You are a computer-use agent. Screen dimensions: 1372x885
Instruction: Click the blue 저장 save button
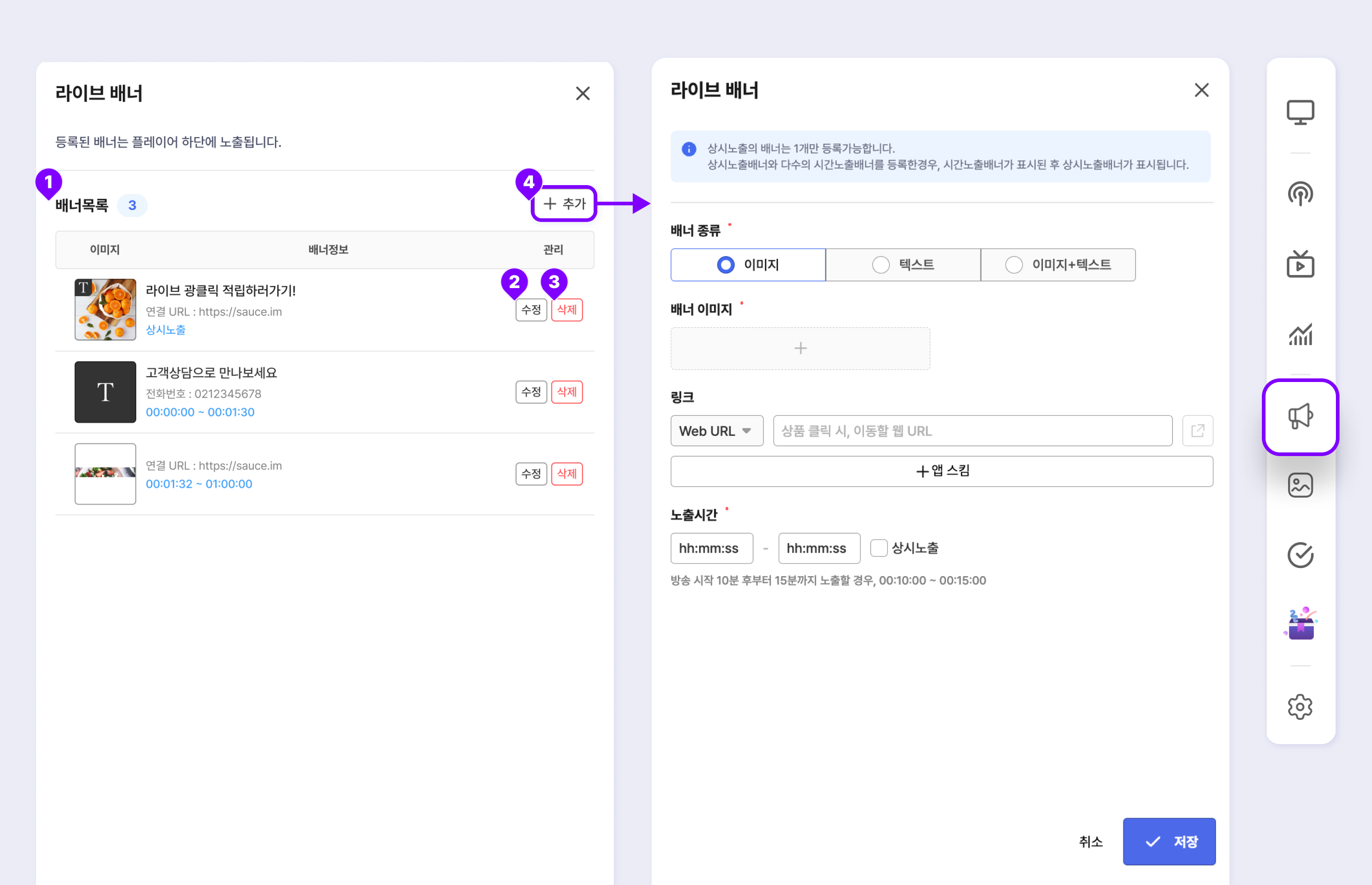(x=1169, y=841)
